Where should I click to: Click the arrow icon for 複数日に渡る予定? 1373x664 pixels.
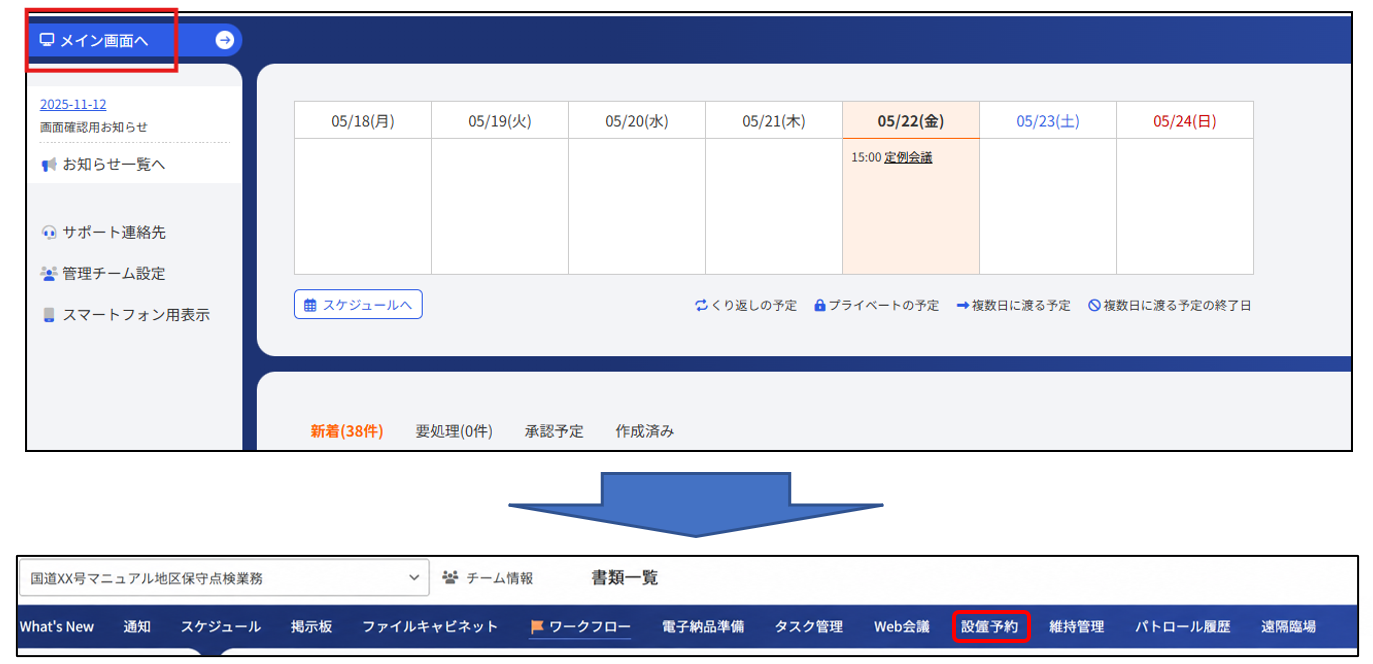[x=963, y=305]
